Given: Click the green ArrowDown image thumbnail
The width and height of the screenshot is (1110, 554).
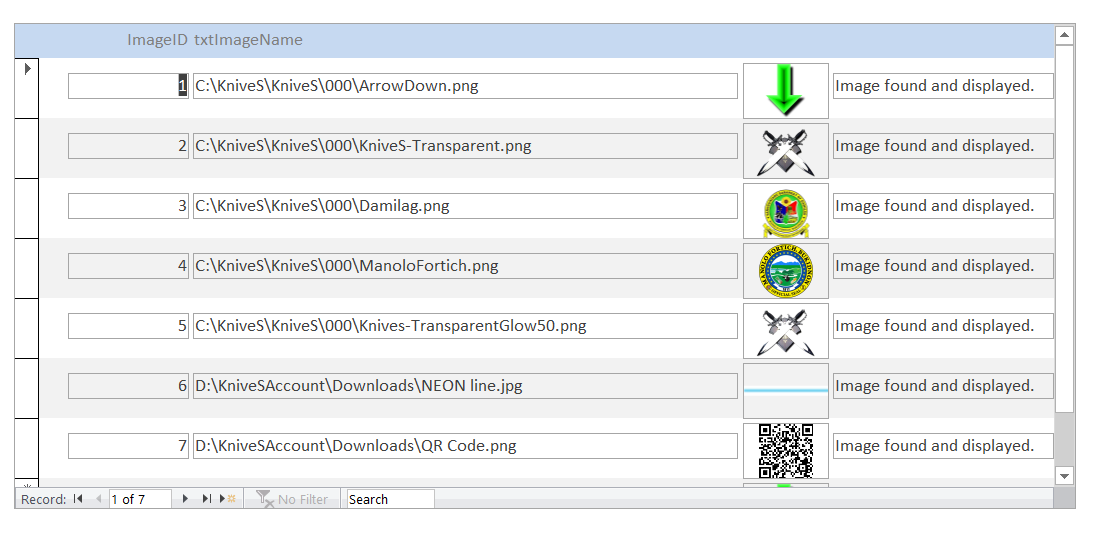Looking at the screenshot, I should [x=786, y=91].
